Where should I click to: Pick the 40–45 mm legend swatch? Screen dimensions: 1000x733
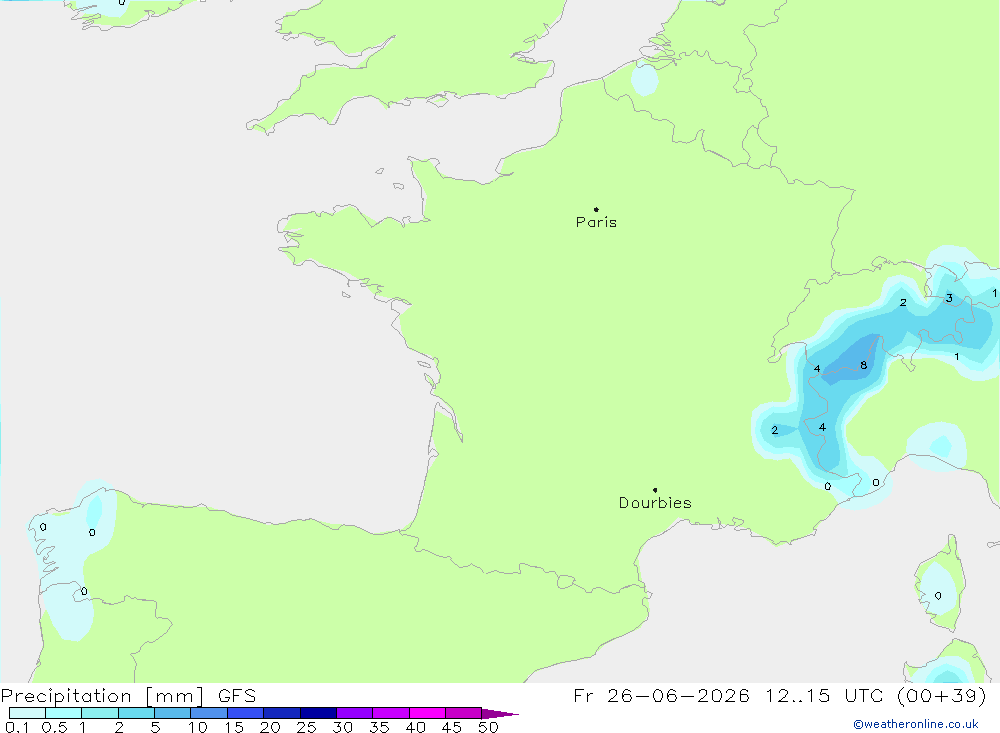coord(427,713)
